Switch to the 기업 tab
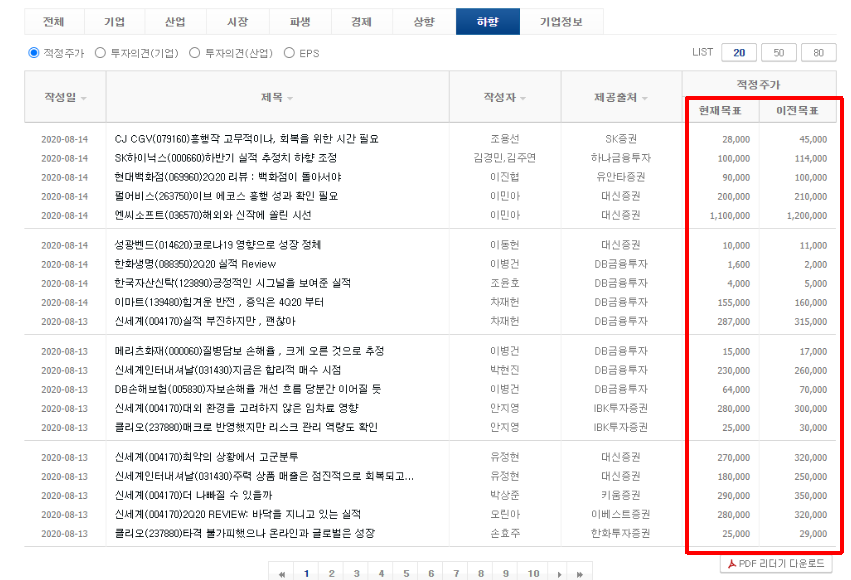851x580 pixels. point(115,22)
